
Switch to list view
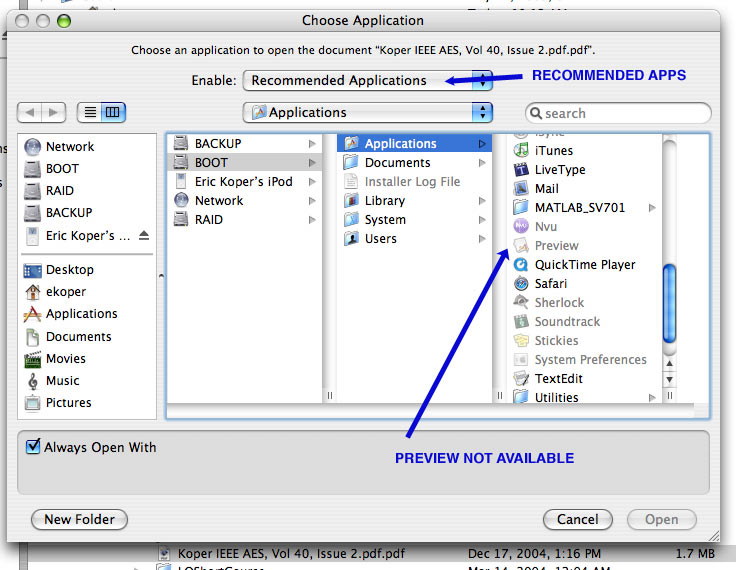tap(90, 112)
